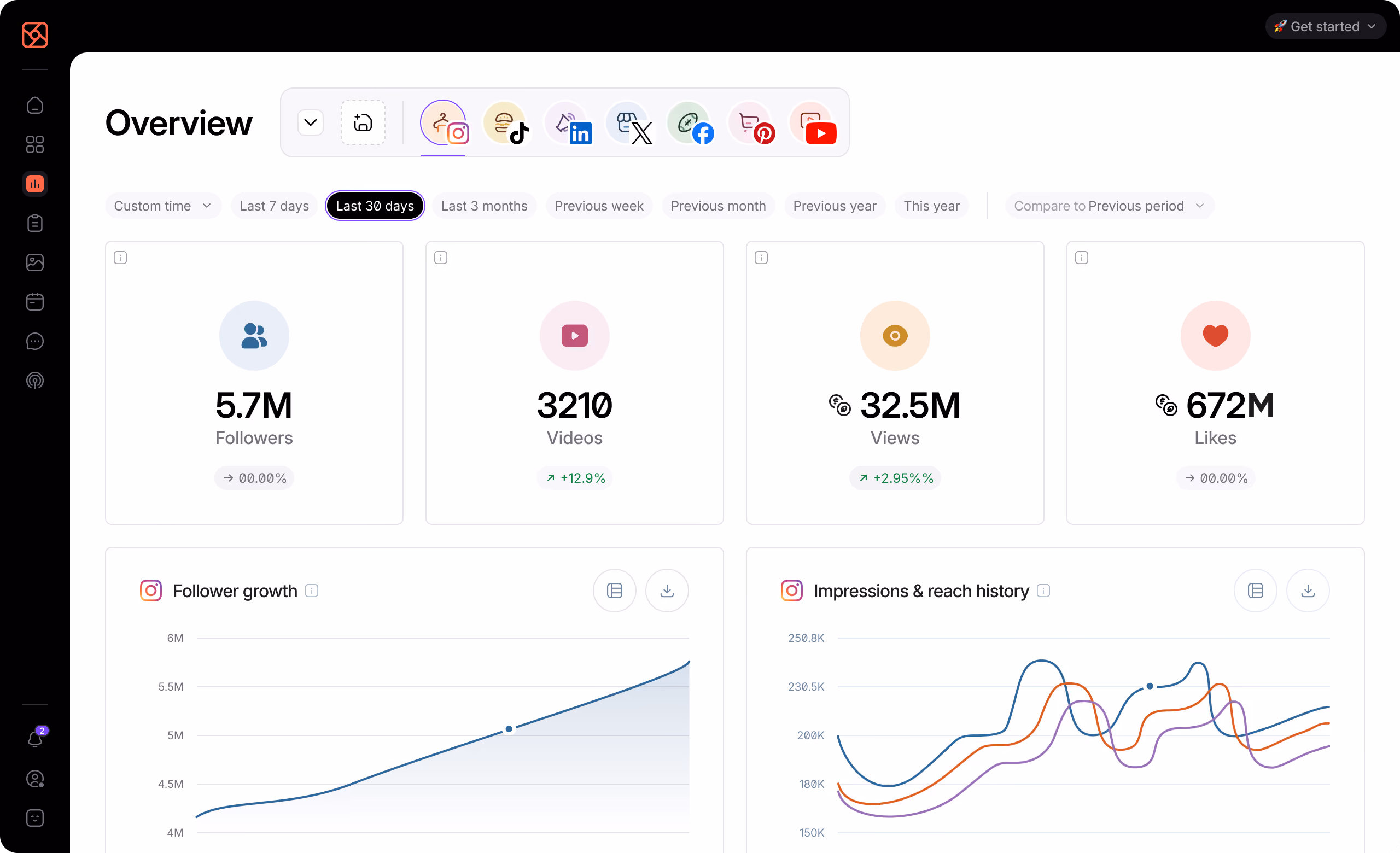
Task: Open the calendar icon in sidebar
Action: [34, 302]
